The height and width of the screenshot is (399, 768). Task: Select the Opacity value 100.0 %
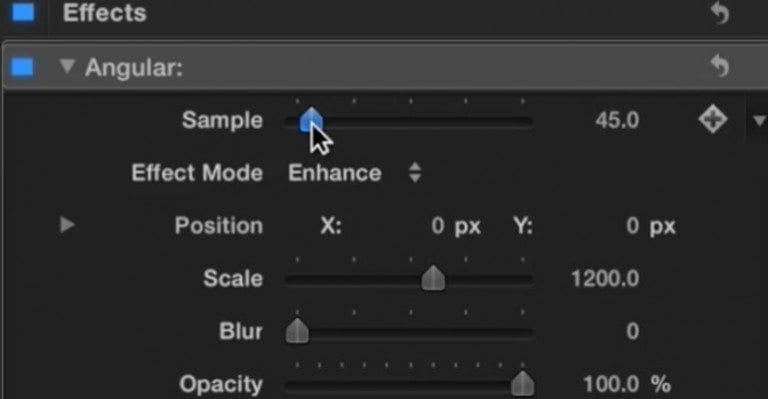click(x=626, y=384)
